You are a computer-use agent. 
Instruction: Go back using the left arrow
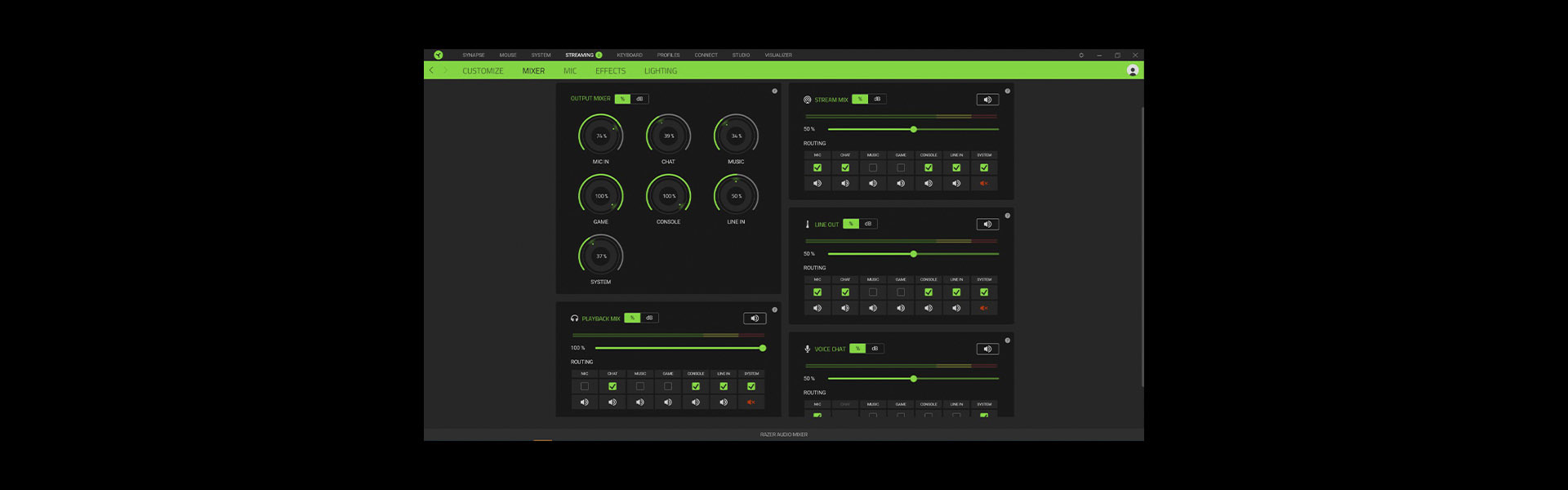[x=431, y=71]
